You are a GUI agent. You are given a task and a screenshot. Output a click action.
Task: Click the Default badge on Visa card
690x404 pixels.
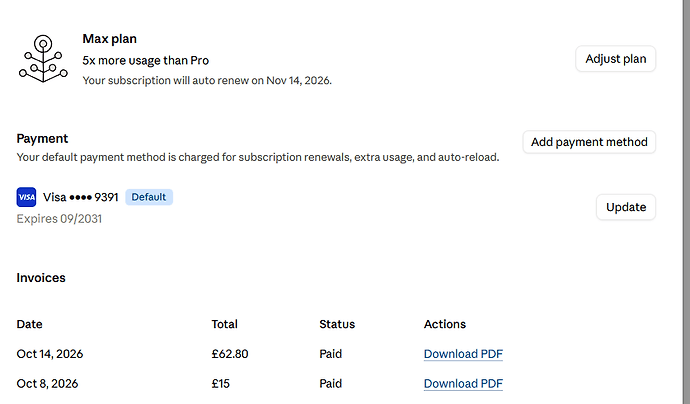149,197
